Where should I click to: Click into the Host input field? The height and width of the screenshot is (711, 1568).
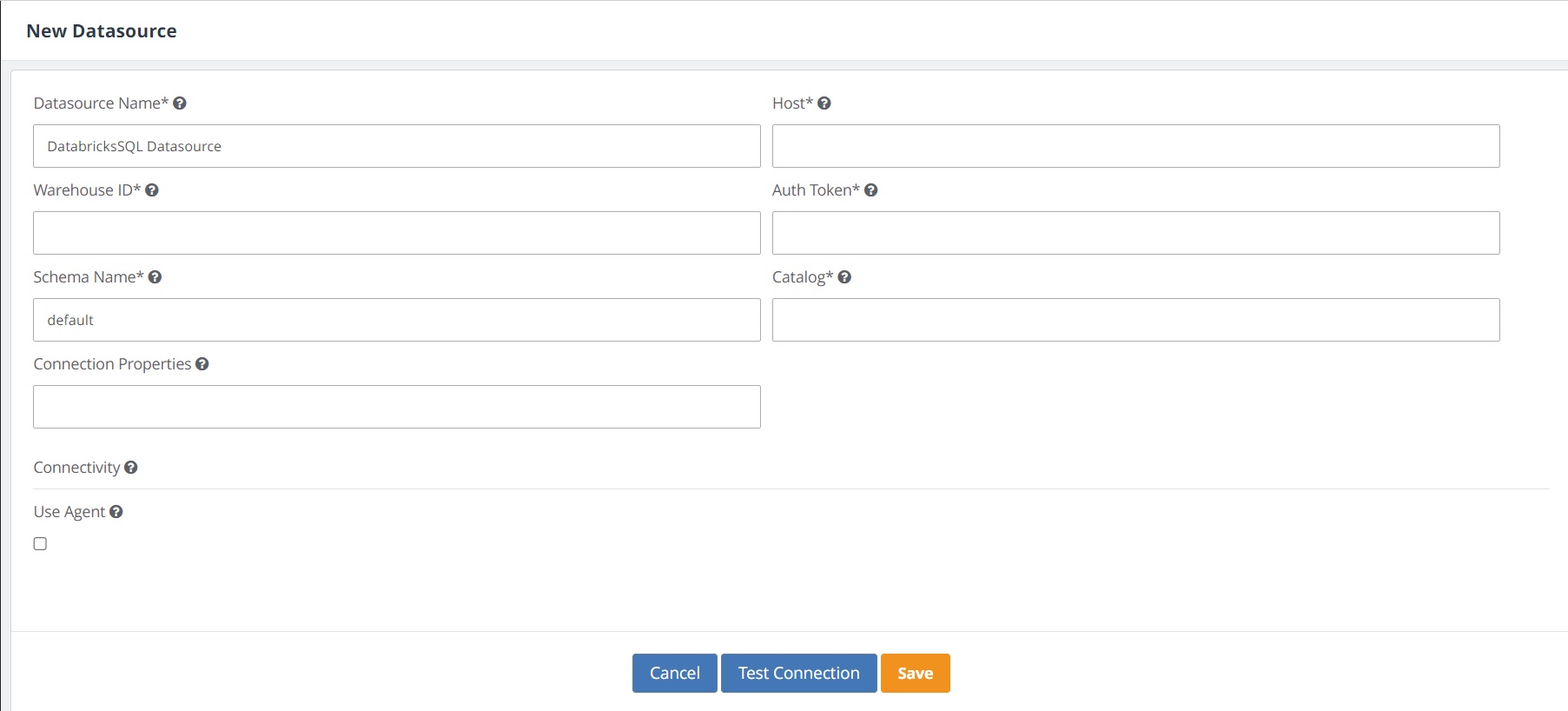(x=1135, y=146)
